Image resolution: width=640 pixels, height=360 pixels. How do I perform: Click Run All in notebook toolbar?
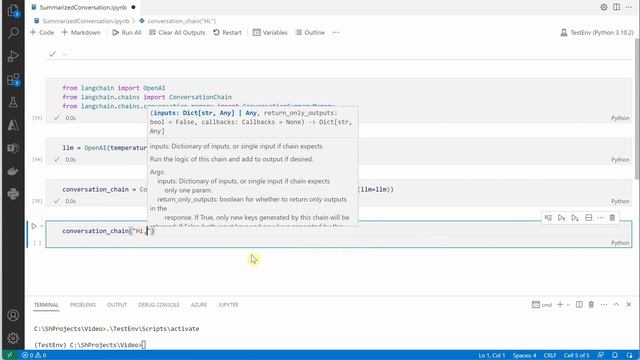(127, 32)
